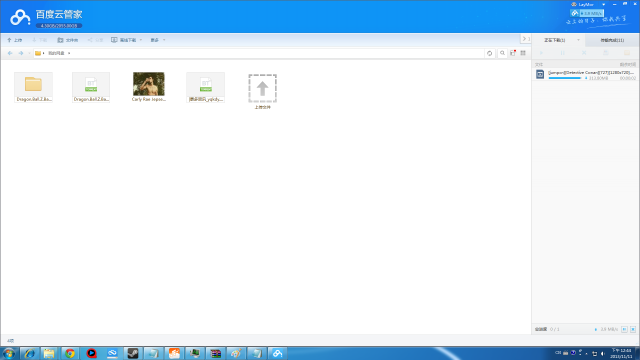Click the remaining time column header
640x360 pixels.
pyautogui.click(x=627, y=64)
